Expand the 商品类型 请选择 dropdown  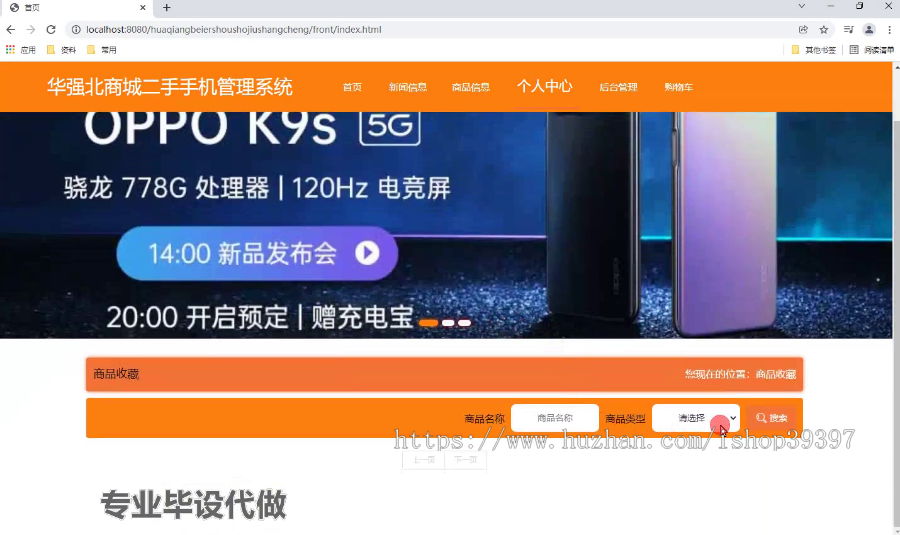[x=696, y=418]
